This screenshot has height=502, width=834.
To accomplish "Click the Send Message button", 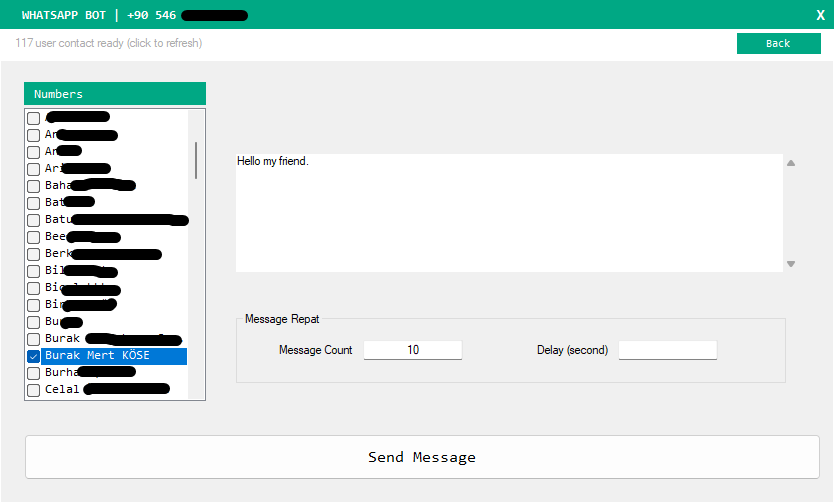I will [x=422, y=457].
